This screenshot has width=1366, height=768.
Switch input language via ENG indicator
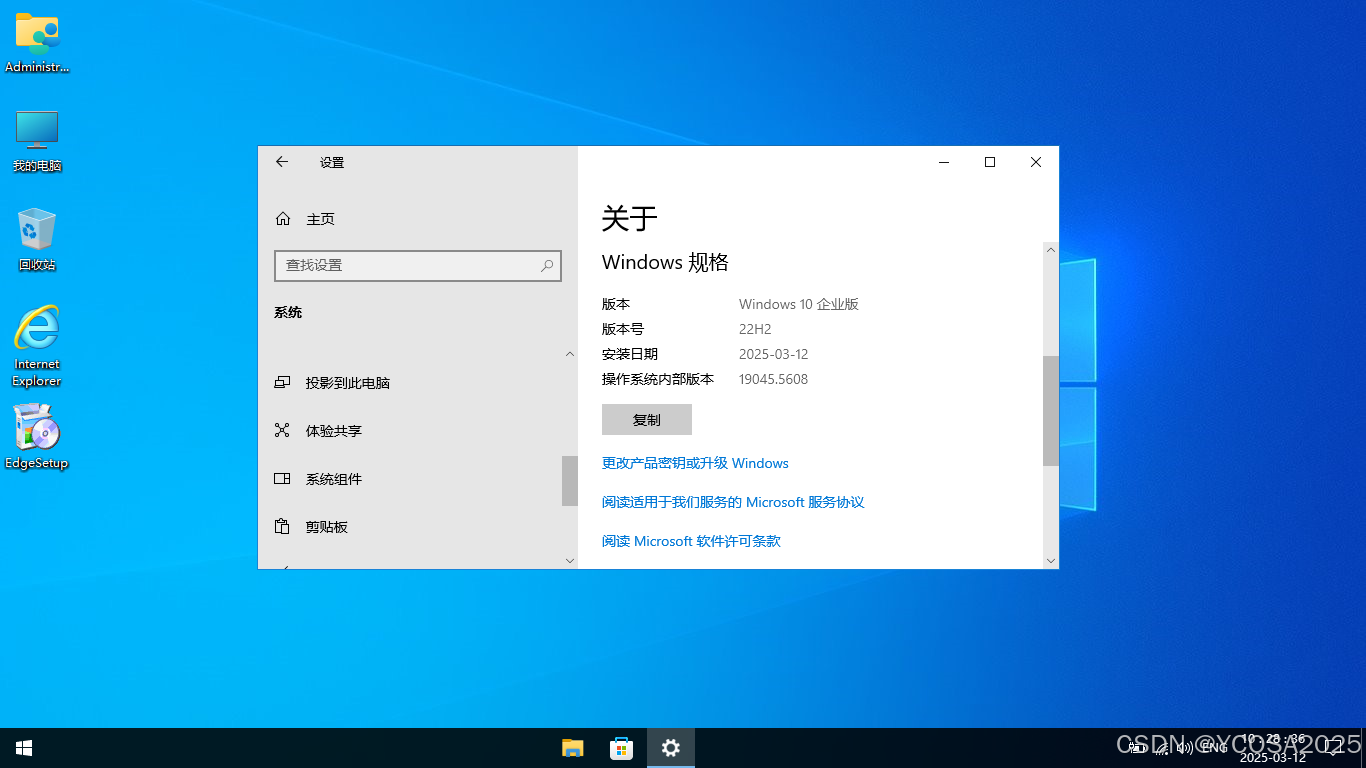click(1214, 748)
